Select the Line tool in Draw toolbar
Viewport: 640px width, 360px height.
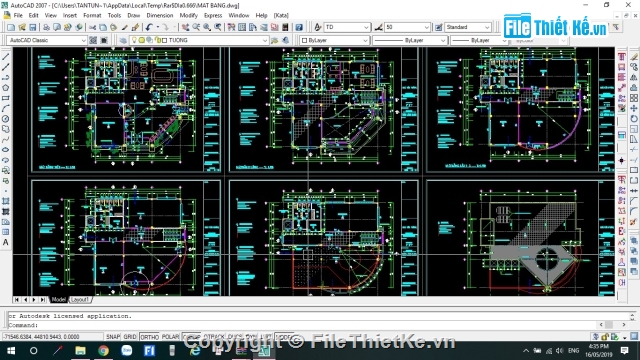6,57
